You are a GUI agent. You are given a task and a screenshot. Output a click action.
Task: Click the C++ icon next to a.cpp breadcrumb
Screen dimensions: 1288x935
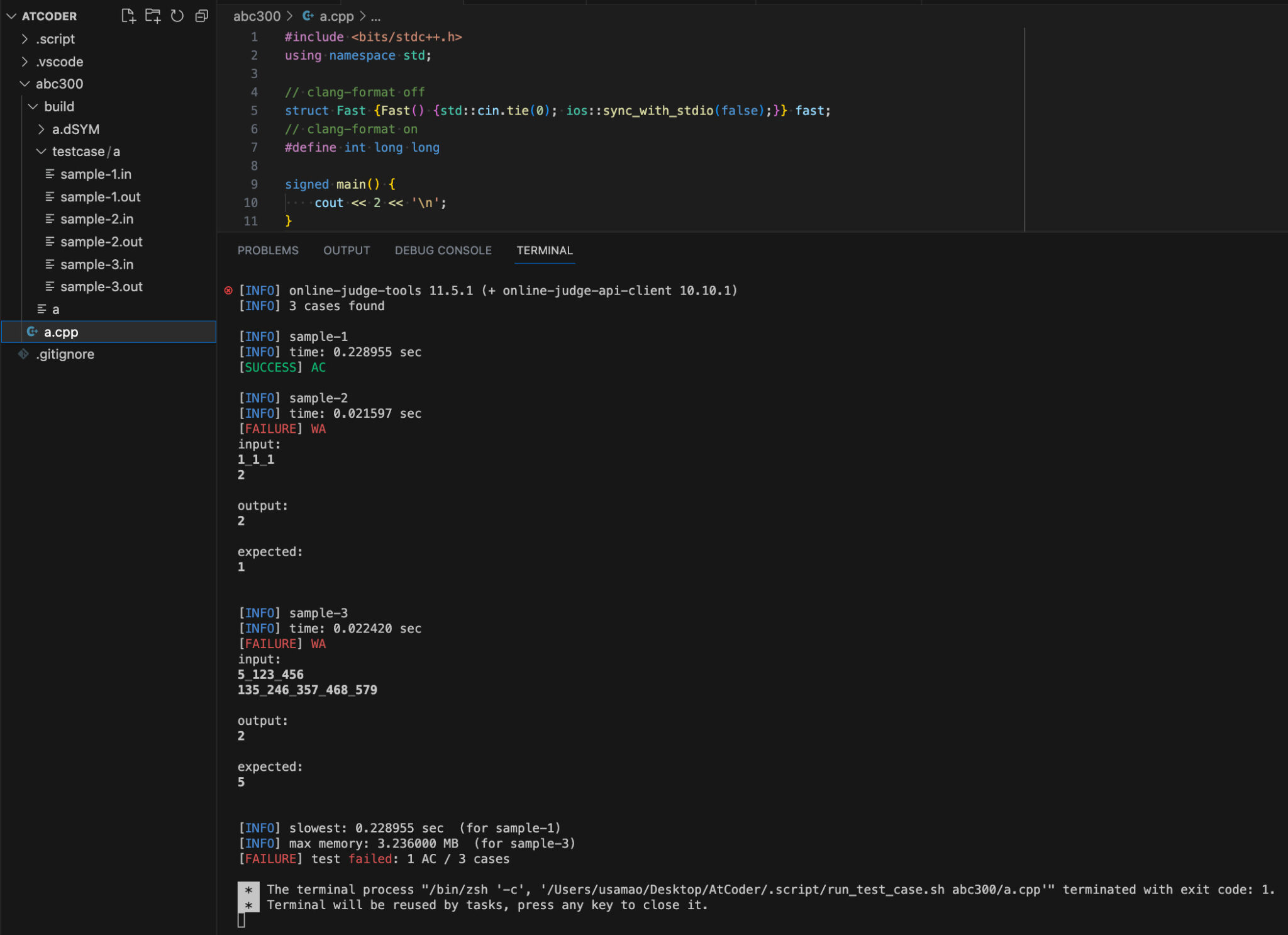tap(308, 16)
